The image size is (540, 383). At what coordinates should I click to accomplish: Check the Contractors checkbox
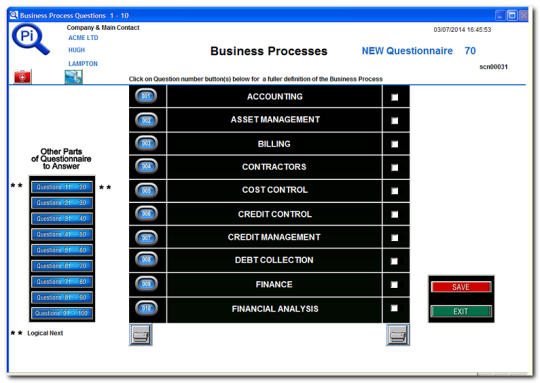395,168
